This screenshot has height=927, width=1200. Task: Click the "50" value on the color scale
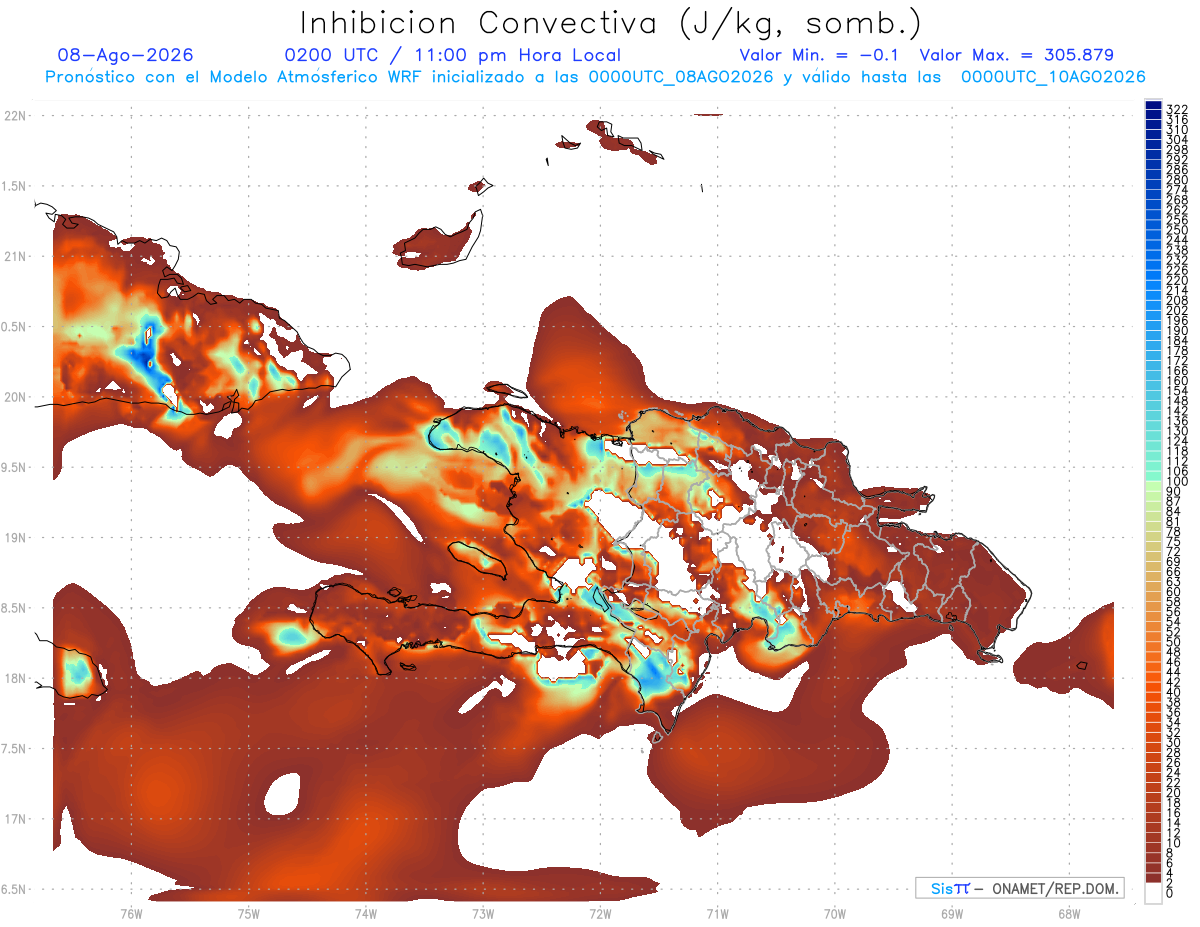[1173, 642]
